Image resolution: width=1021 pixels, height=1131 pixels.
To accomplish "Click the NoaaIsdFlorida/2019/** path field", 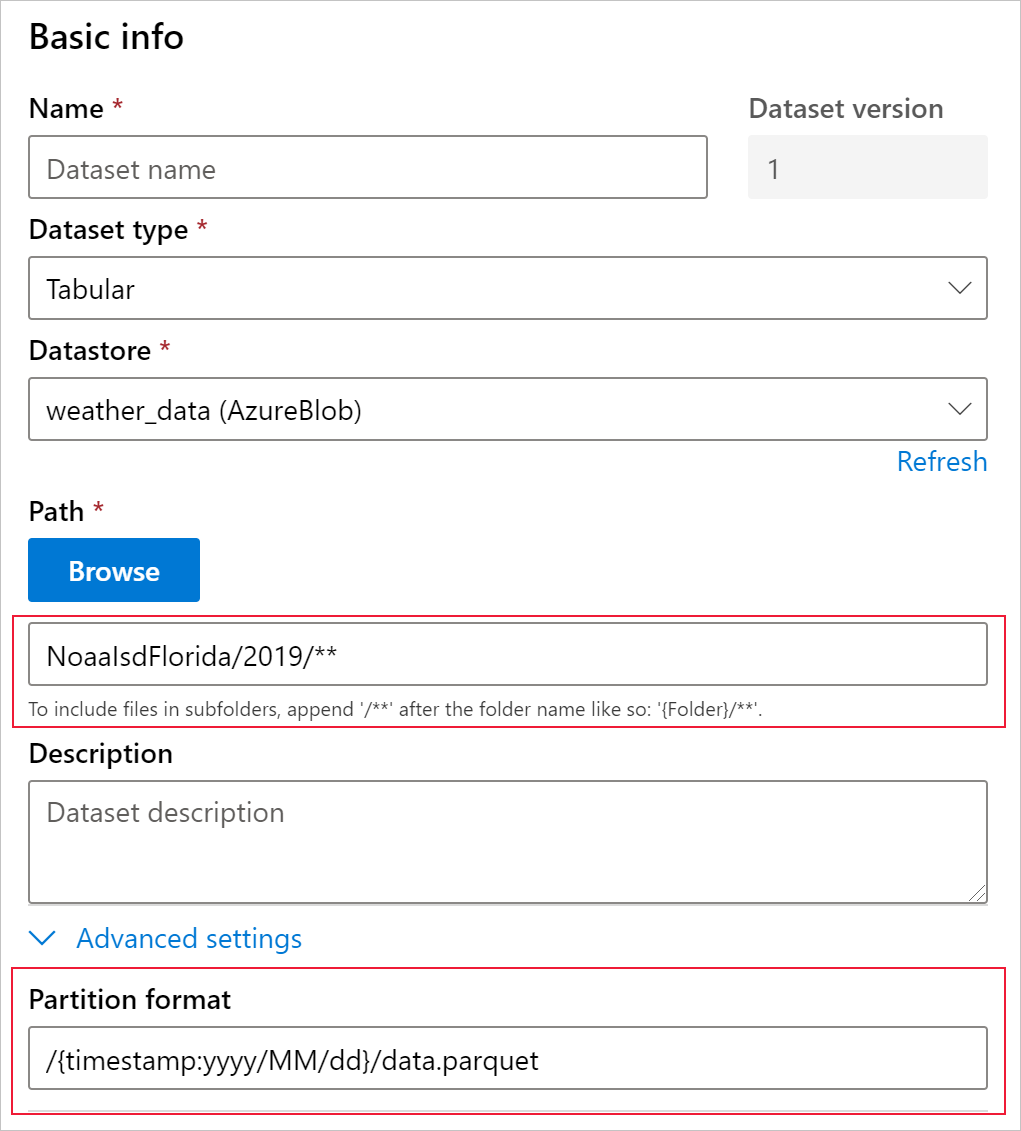I will tap(508, 654).
